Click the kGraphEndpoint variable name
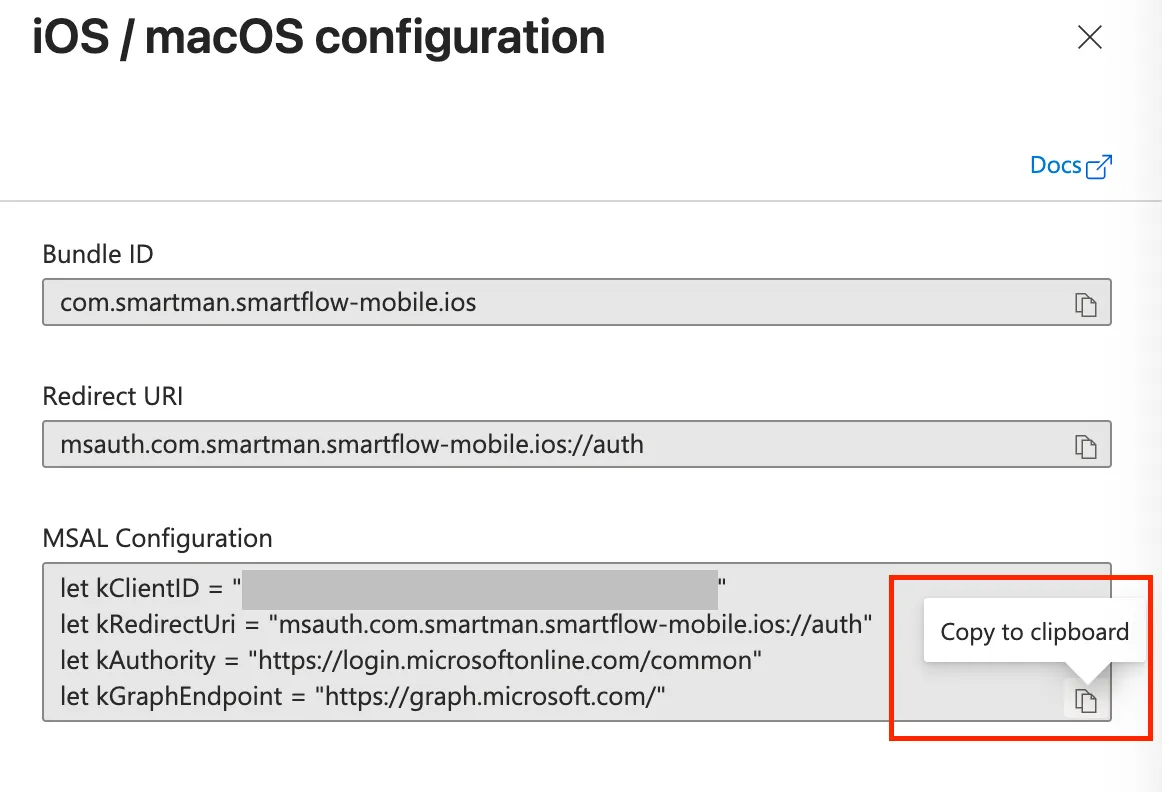Image resolution: width=1162 pixels, height=792 pixels. tap(189, 696)
